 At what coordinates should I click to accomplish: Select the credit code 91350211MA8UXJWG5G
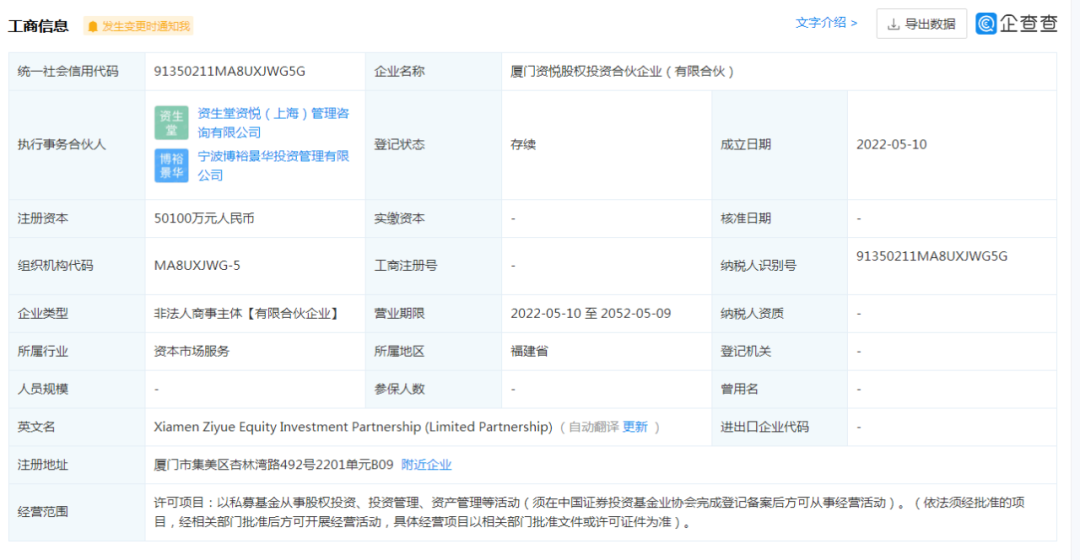pos(229,72)
